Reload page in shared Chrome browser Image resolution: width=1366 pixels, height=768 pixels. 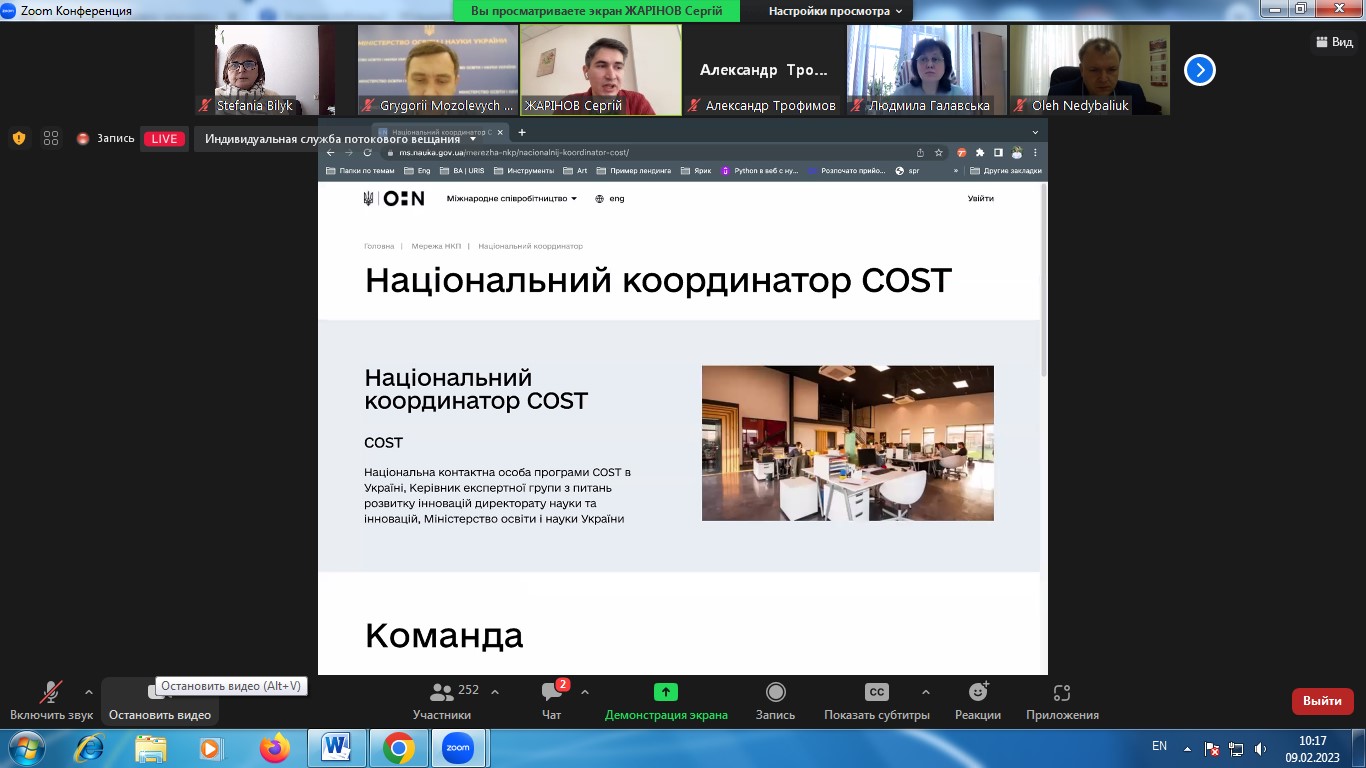pos(368,153)
